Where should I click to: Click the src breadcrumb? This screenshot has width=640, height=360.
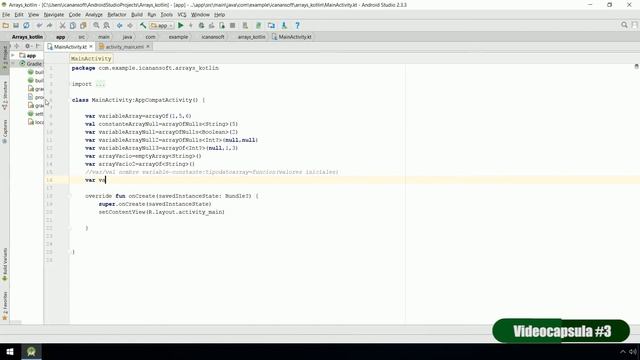pyautogui.click(x=82, y=37)
